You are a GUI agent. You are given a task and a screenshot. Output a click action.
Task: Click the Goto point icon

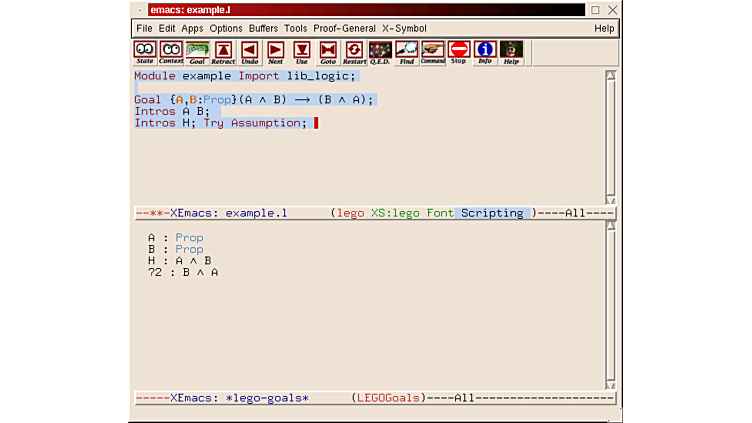tap(328, 52)
